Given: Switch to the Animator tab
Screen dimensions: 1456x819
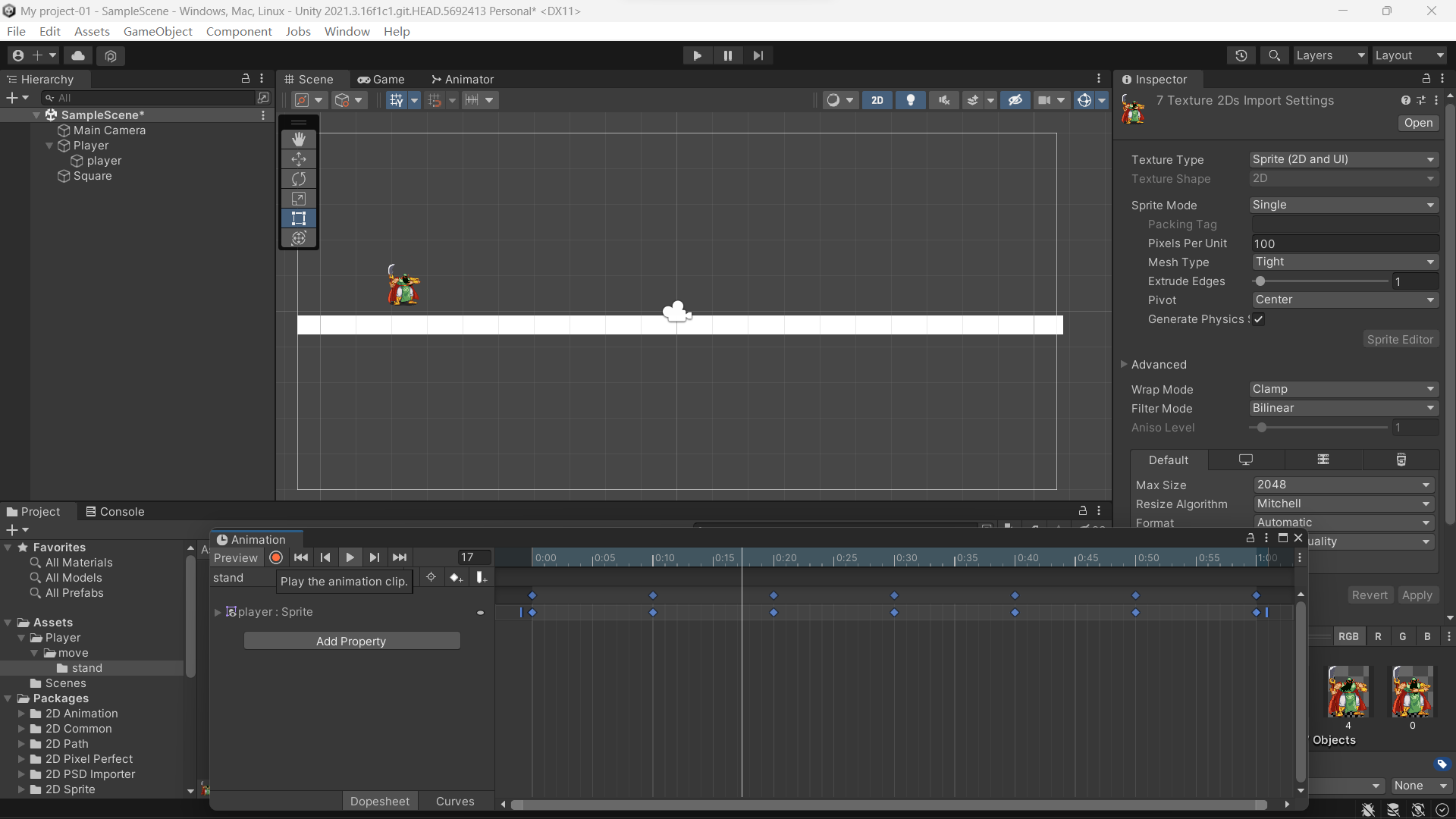Looking at the screenshot, I should [x=463, y=80].
